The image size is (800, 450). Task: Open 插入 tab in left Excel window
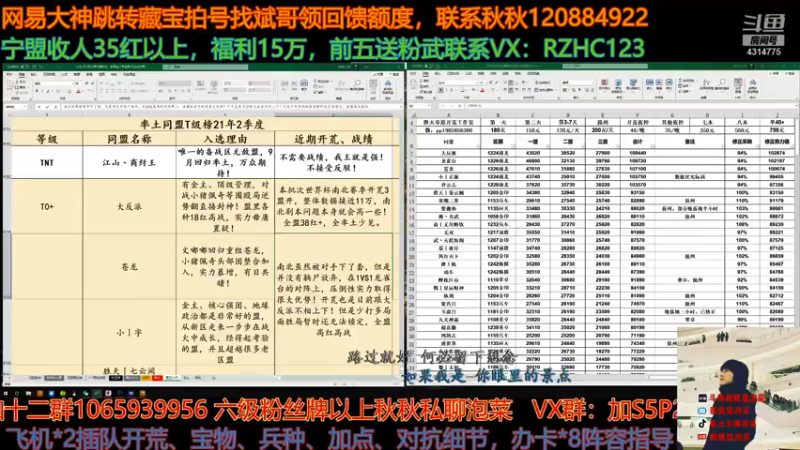[x=34, y=74]
